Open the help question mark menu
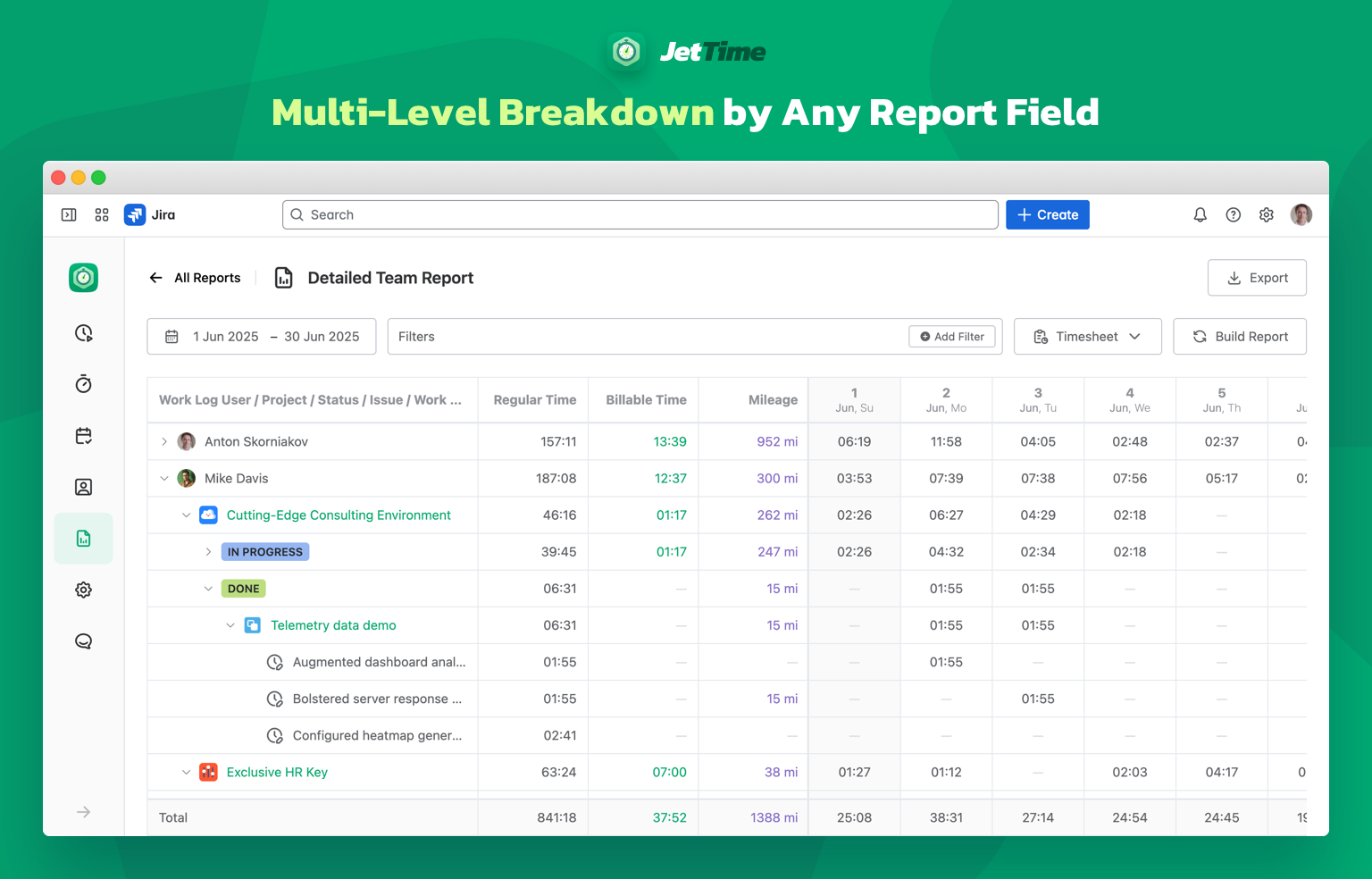The height and width of the screenshot is (879, 1372). [x=1233, y=214]
